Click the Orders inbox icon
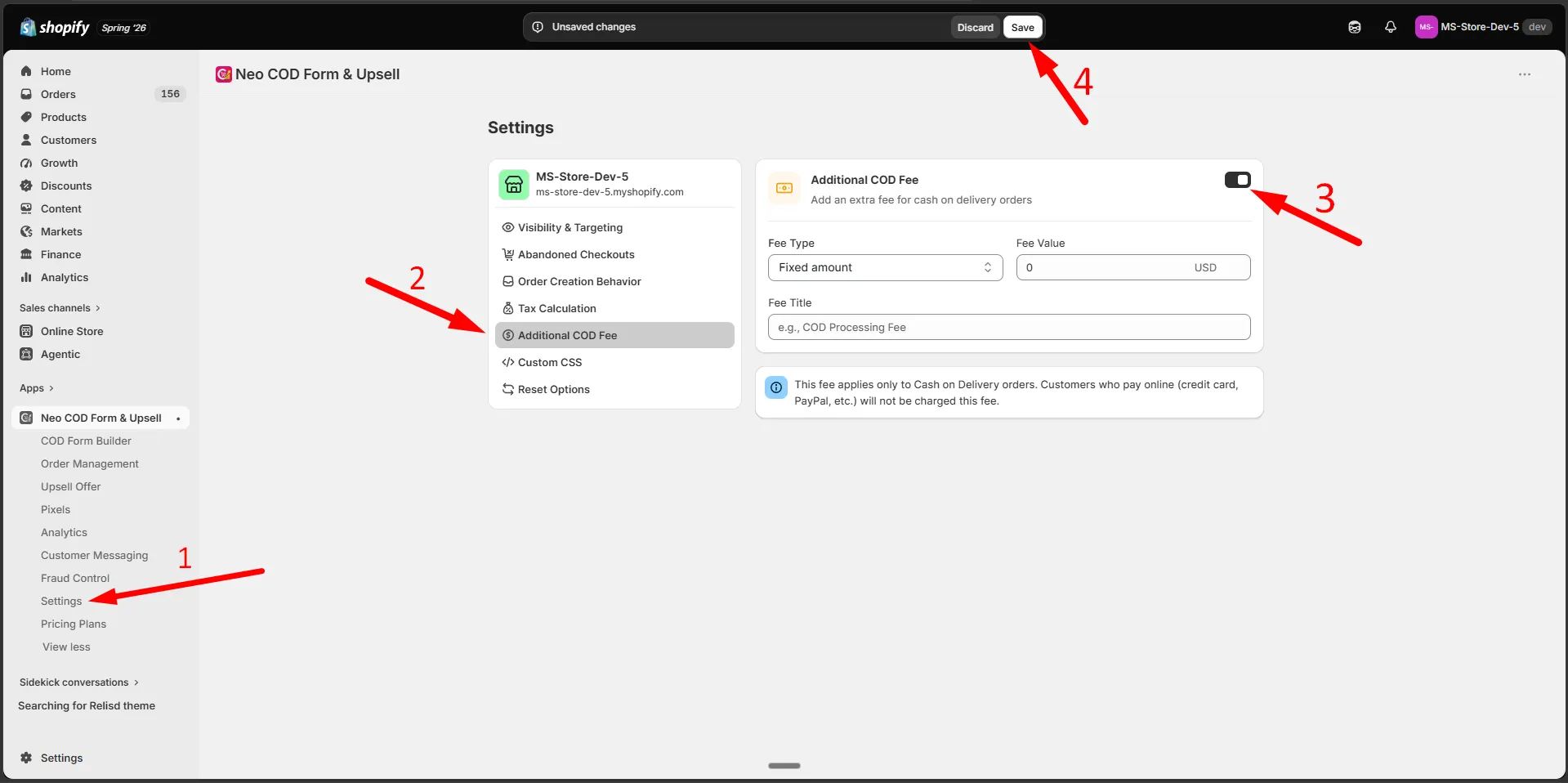This screenshot has width=1568, height=783. [26, 94]
